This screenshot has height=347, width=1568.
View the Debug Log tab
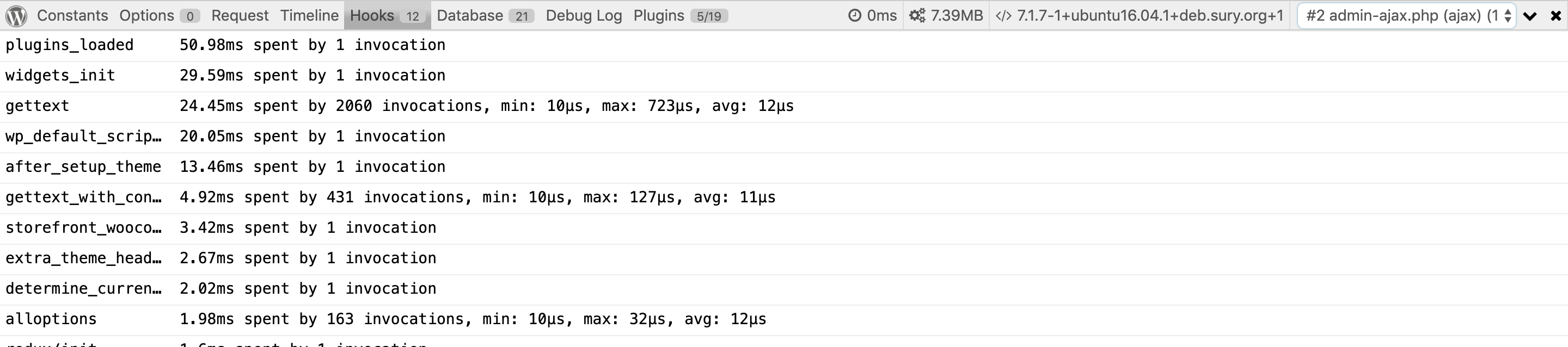(x=584, y=16)
